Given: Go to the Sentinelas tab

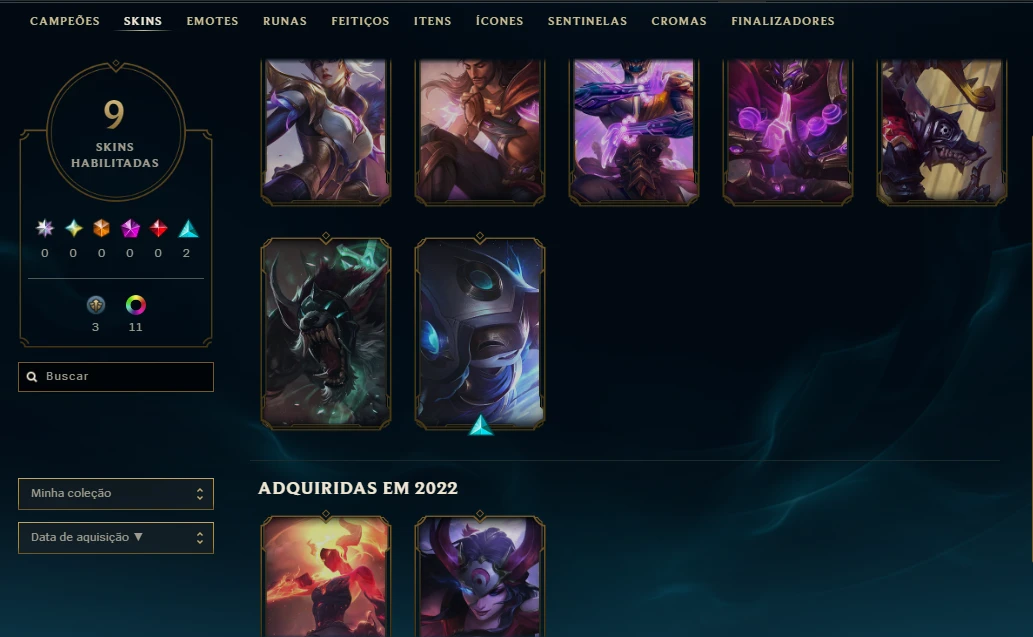Looking at the screenshot, I should [x=587, y=21].
